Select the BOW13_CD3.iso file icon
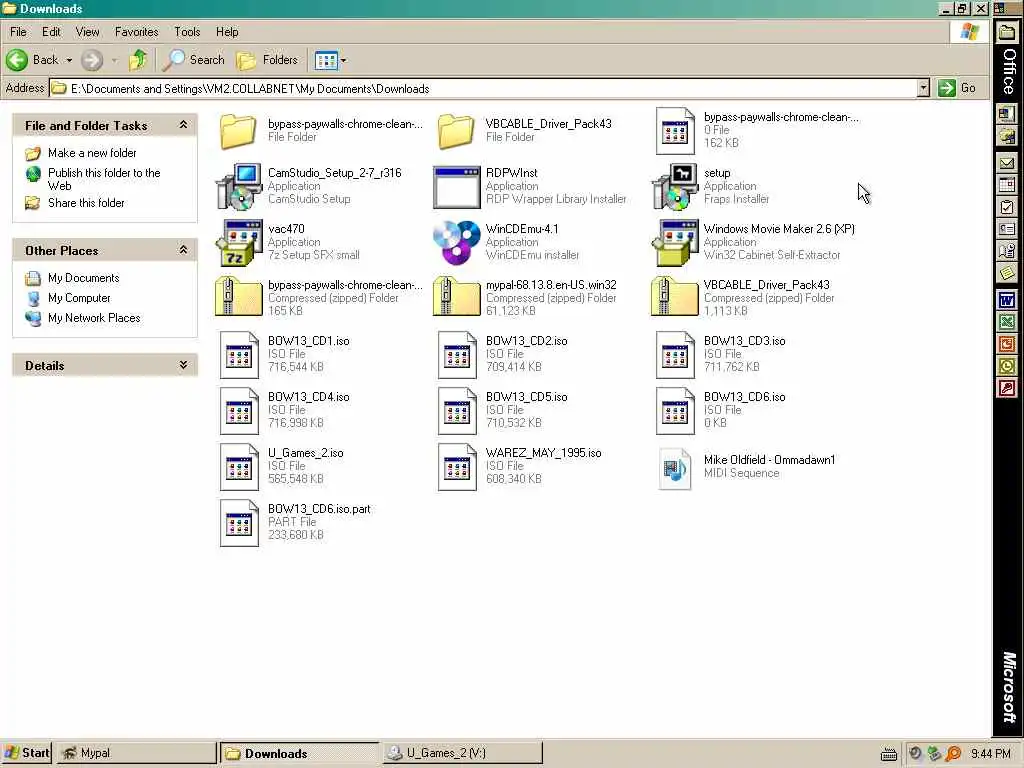 click(x=675, y=355)
